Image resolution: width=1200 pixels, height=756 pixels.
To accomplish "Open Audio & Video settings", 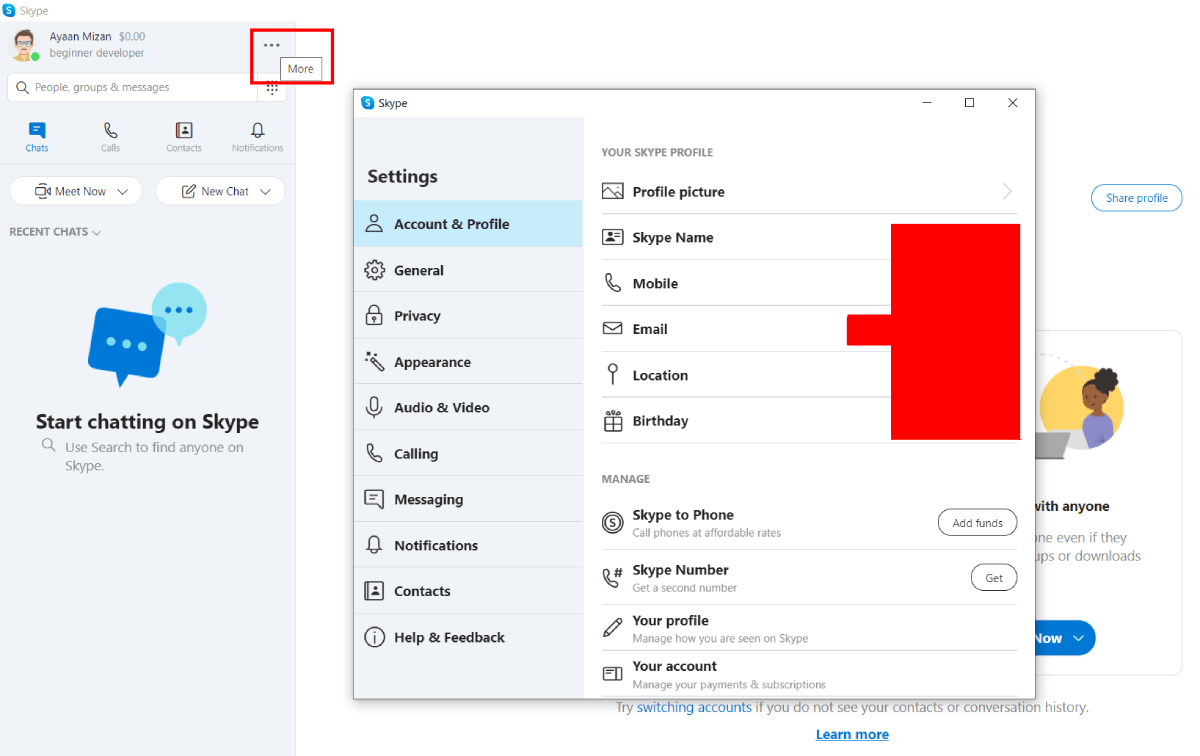I will pos(468,407).
